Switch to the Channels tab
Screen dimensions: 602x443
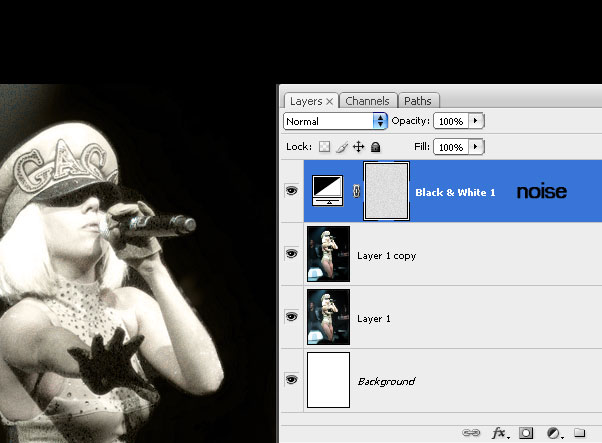click(367, 101)
